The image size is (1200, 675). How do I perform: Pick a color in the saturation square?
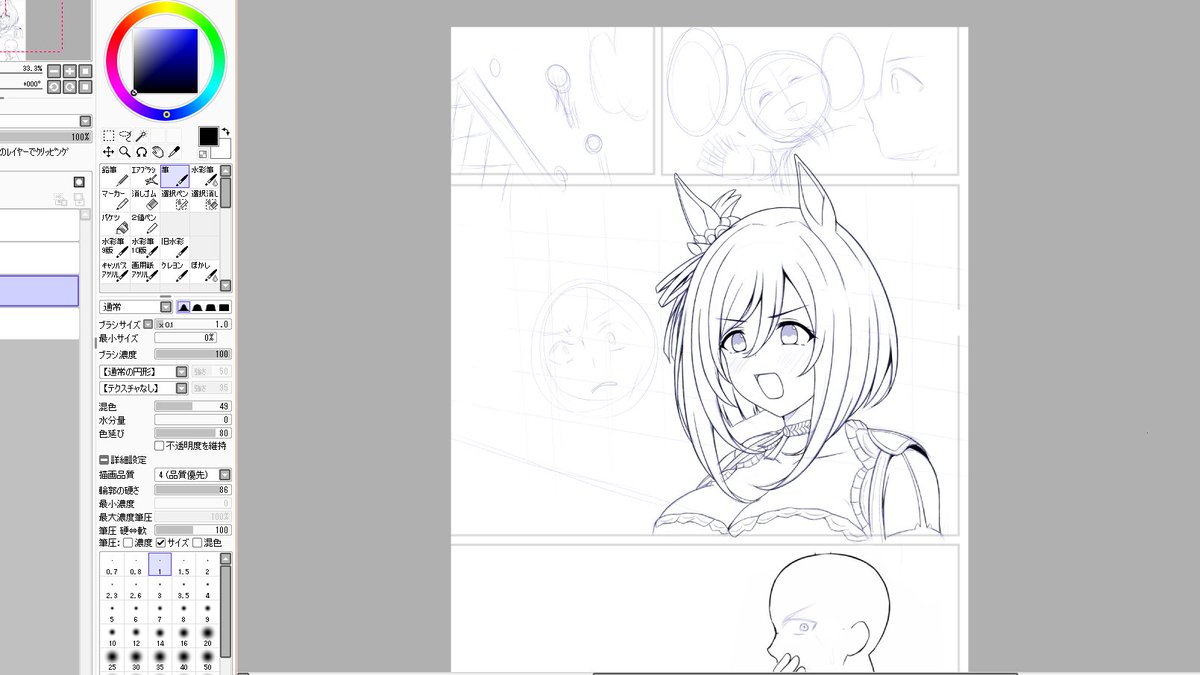(x=166, y=59)
